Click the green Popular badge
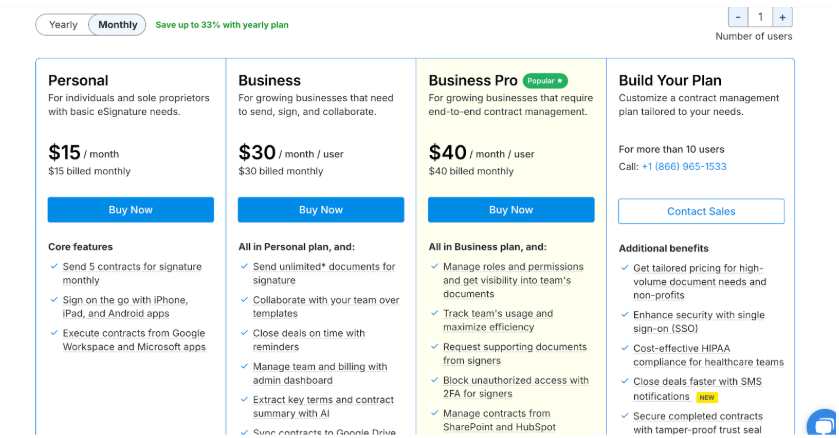This screenshot has width=839, height=438. pos(546,80)
